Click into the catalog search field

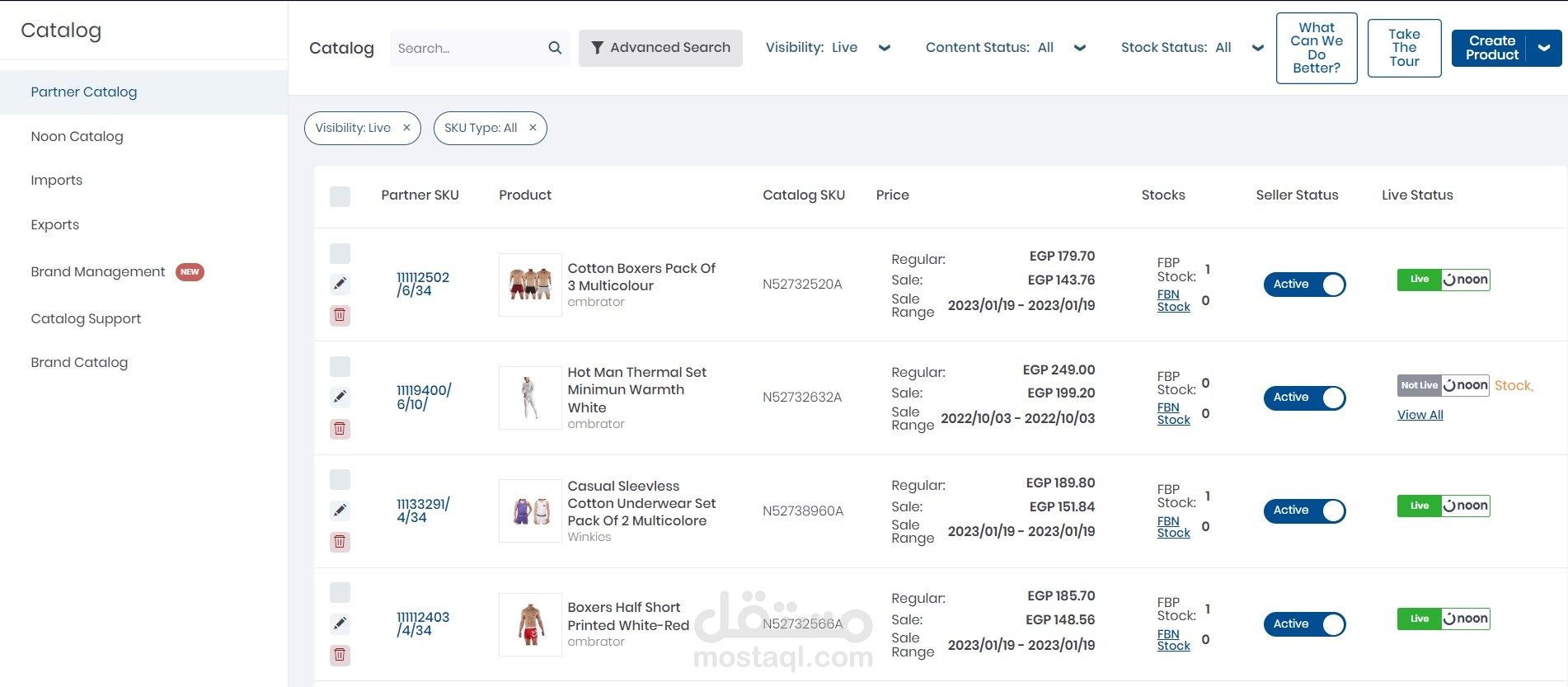(466, 48)
